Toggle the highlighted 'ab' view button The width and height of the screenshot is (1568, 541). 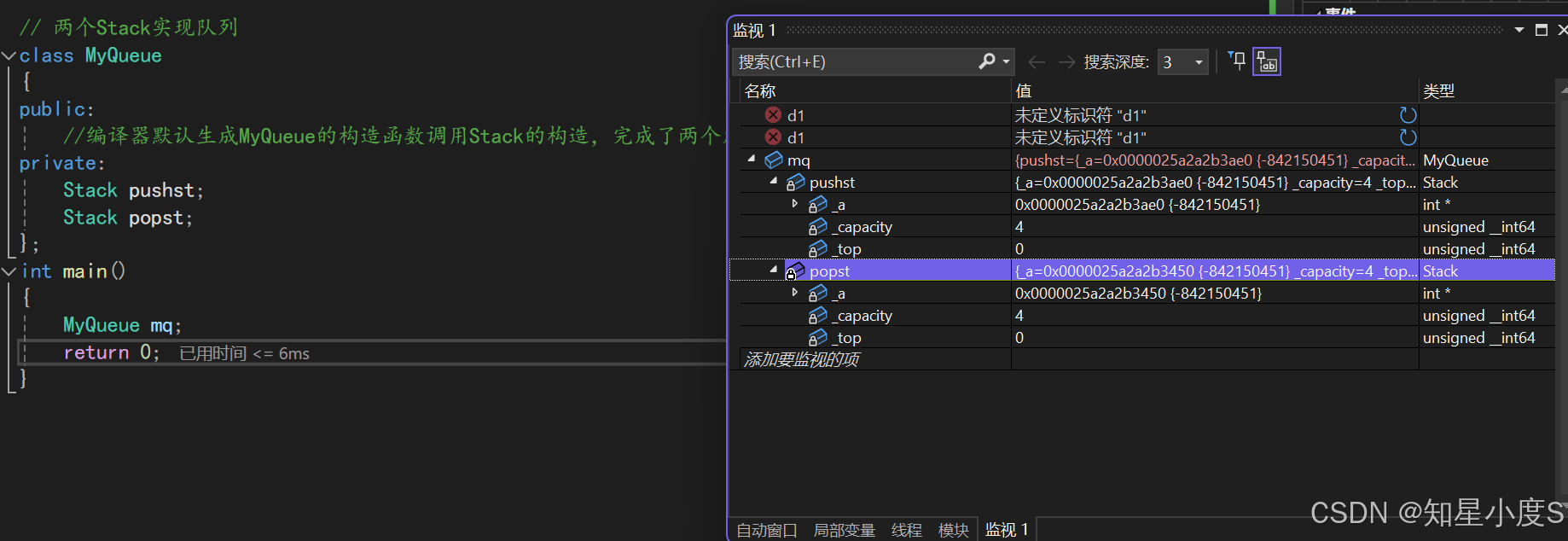[1267, 61]
